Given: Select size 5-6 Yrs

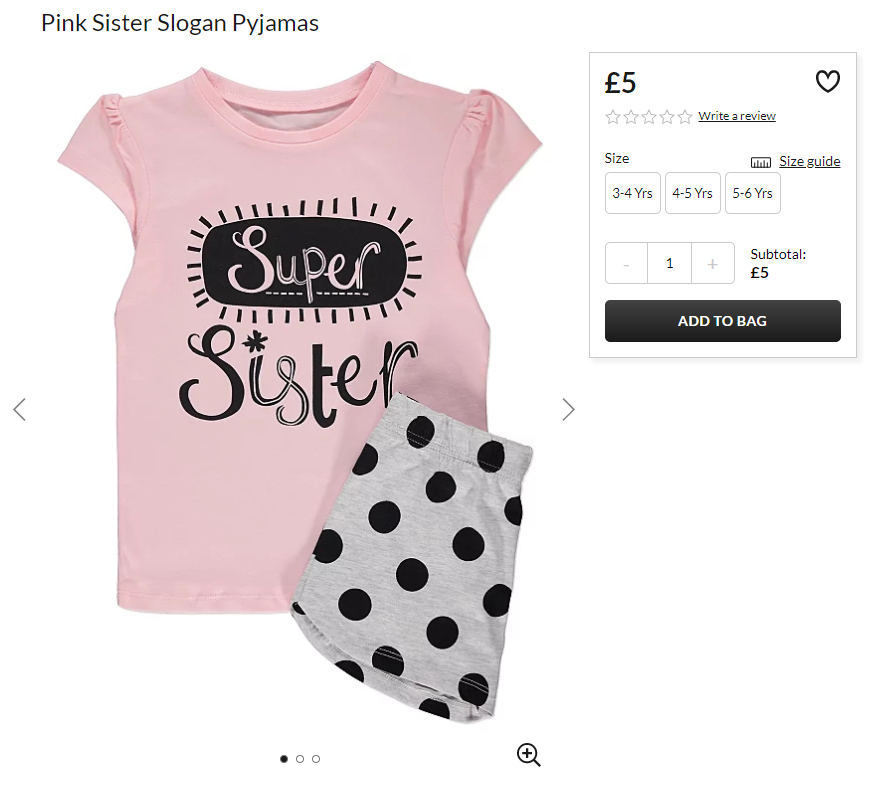Looking at the screenshot, I should coord(752,193).
